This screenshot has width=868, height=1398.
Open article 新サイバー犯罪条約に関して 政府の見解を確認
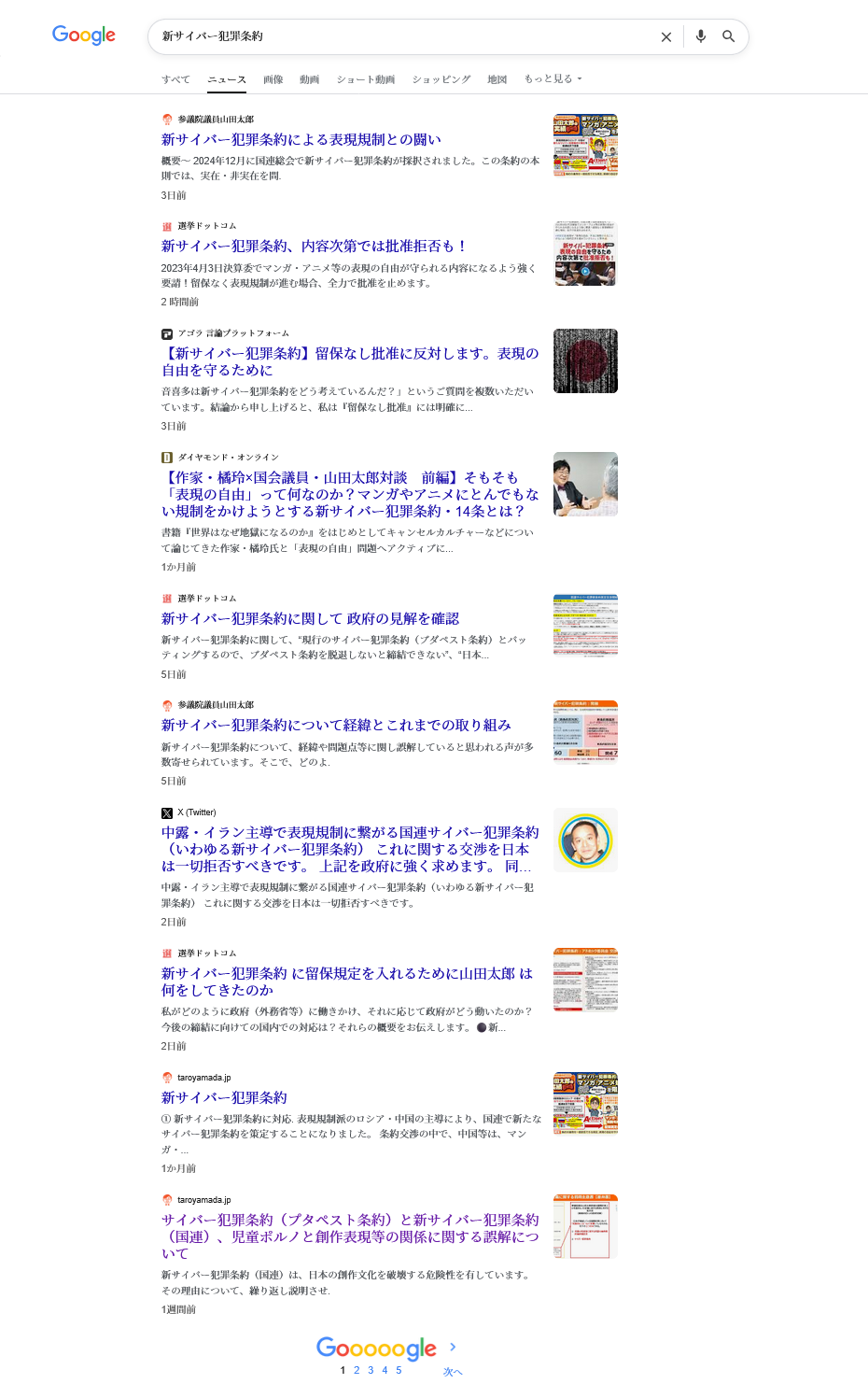tap(310, 618)
